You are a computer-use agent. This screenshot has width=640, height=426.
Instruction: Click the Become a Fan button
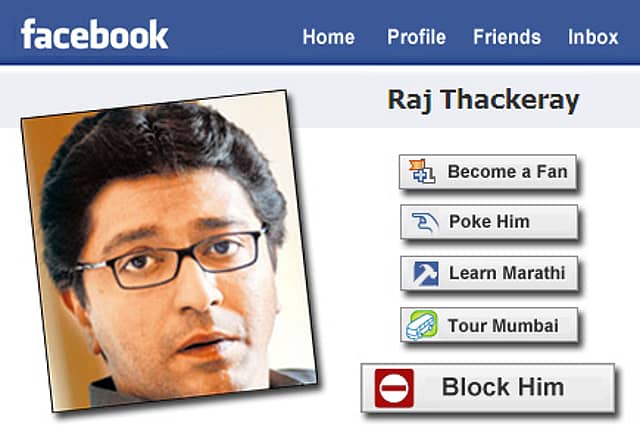(x=488, y=172)
